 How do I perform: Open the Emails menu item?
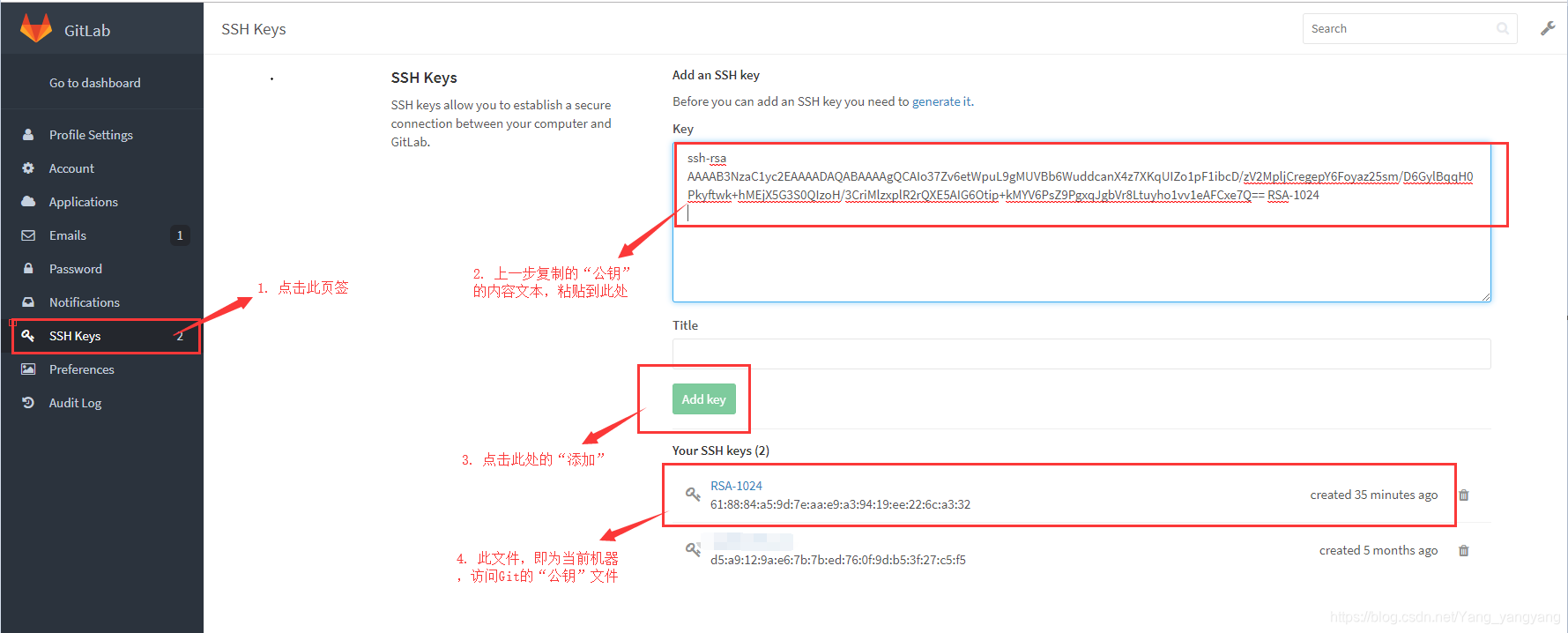(x=68, y=235)
